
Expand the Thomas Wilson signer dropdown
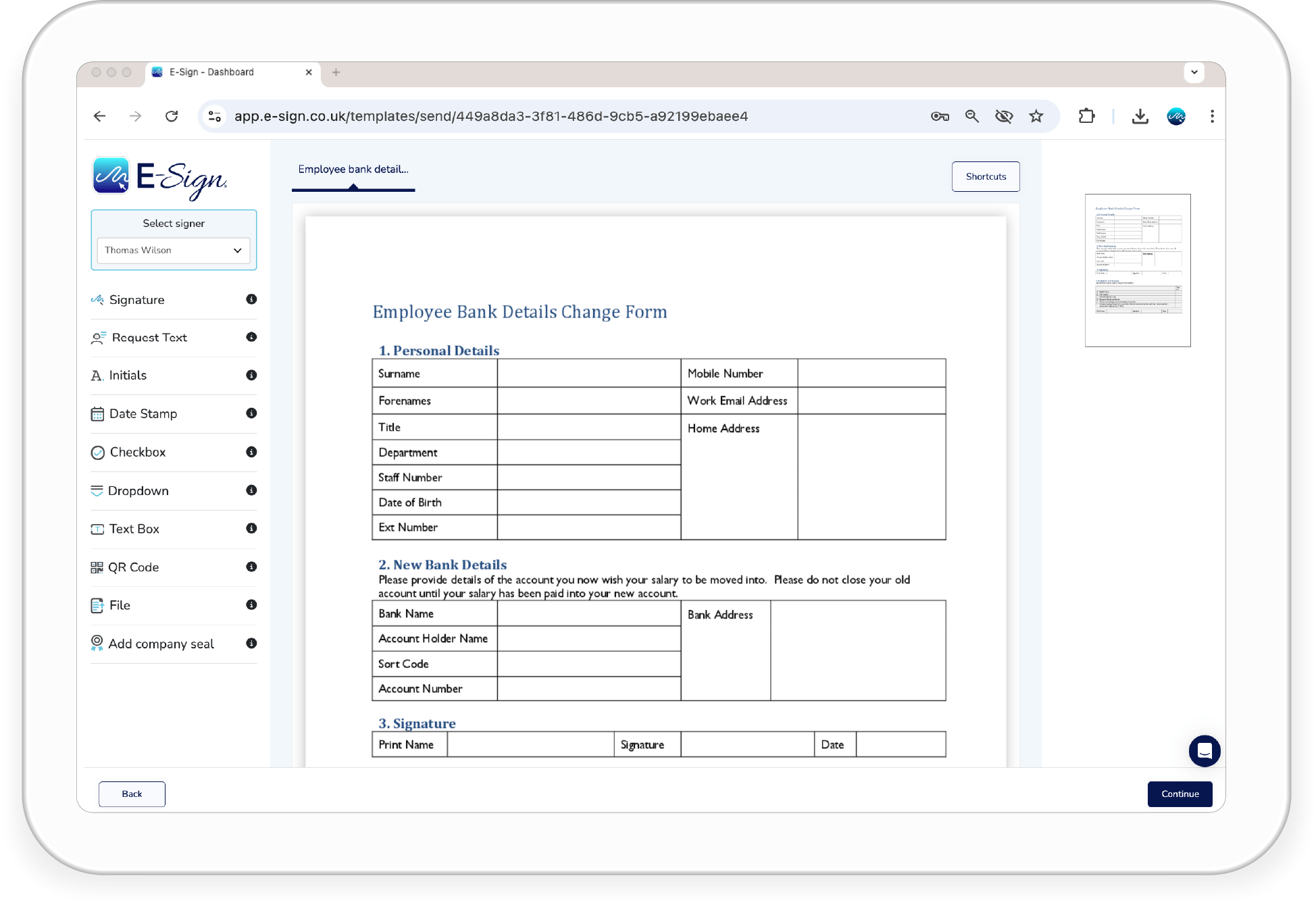(x=174, y=251)
